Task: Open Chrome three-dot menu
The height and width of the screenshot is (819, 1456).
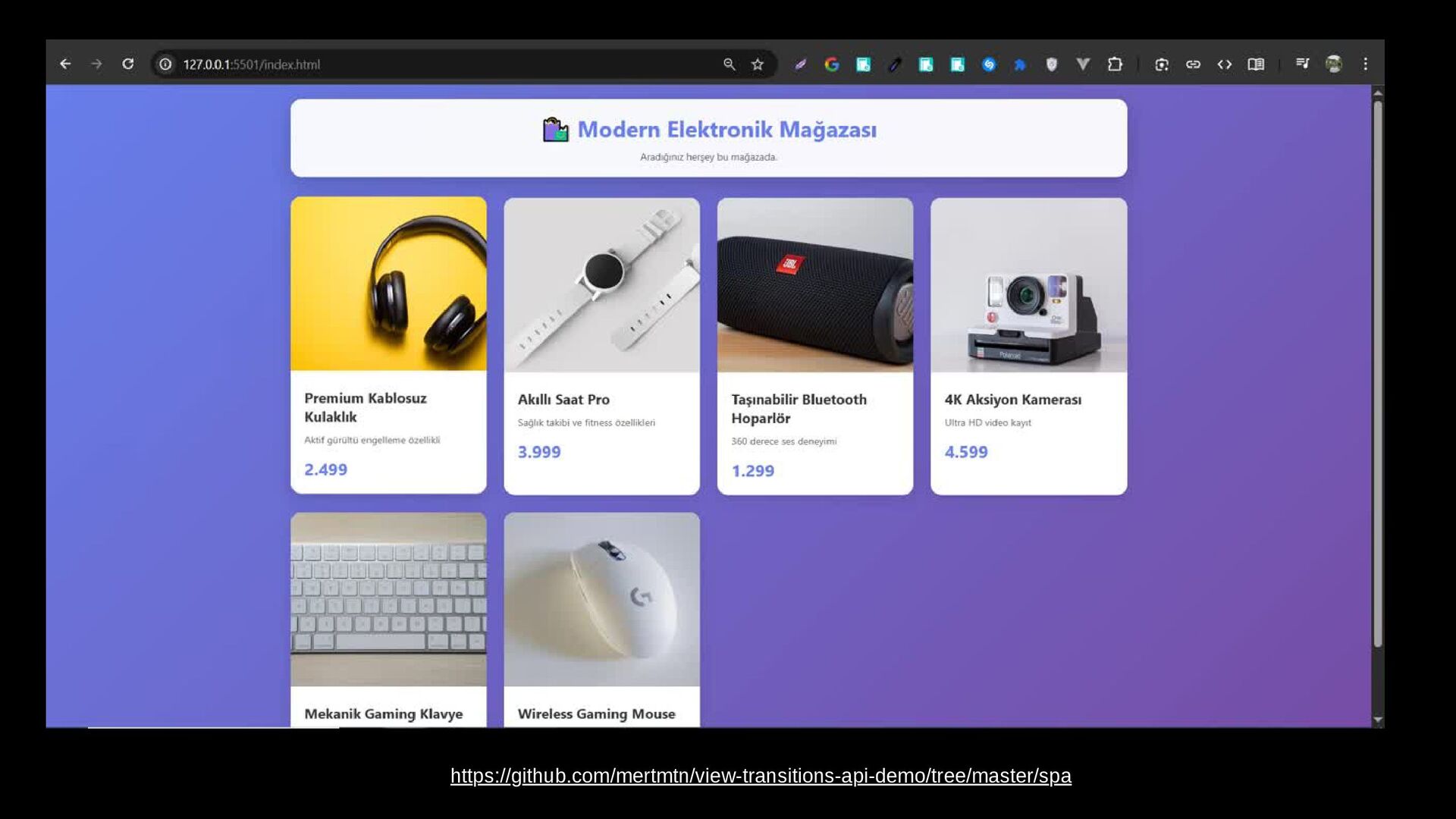Action: tap(1366, 64)
